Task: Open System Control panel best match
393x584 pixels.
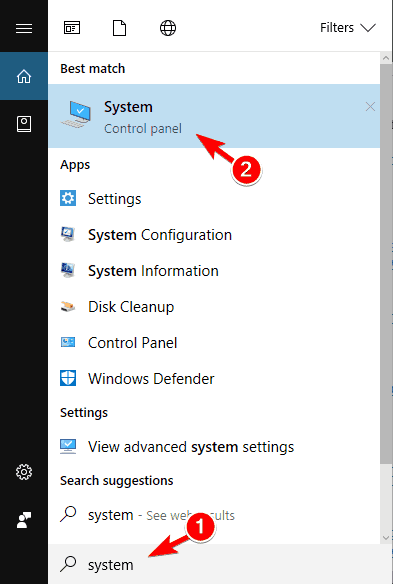Action: click(214, 116)
